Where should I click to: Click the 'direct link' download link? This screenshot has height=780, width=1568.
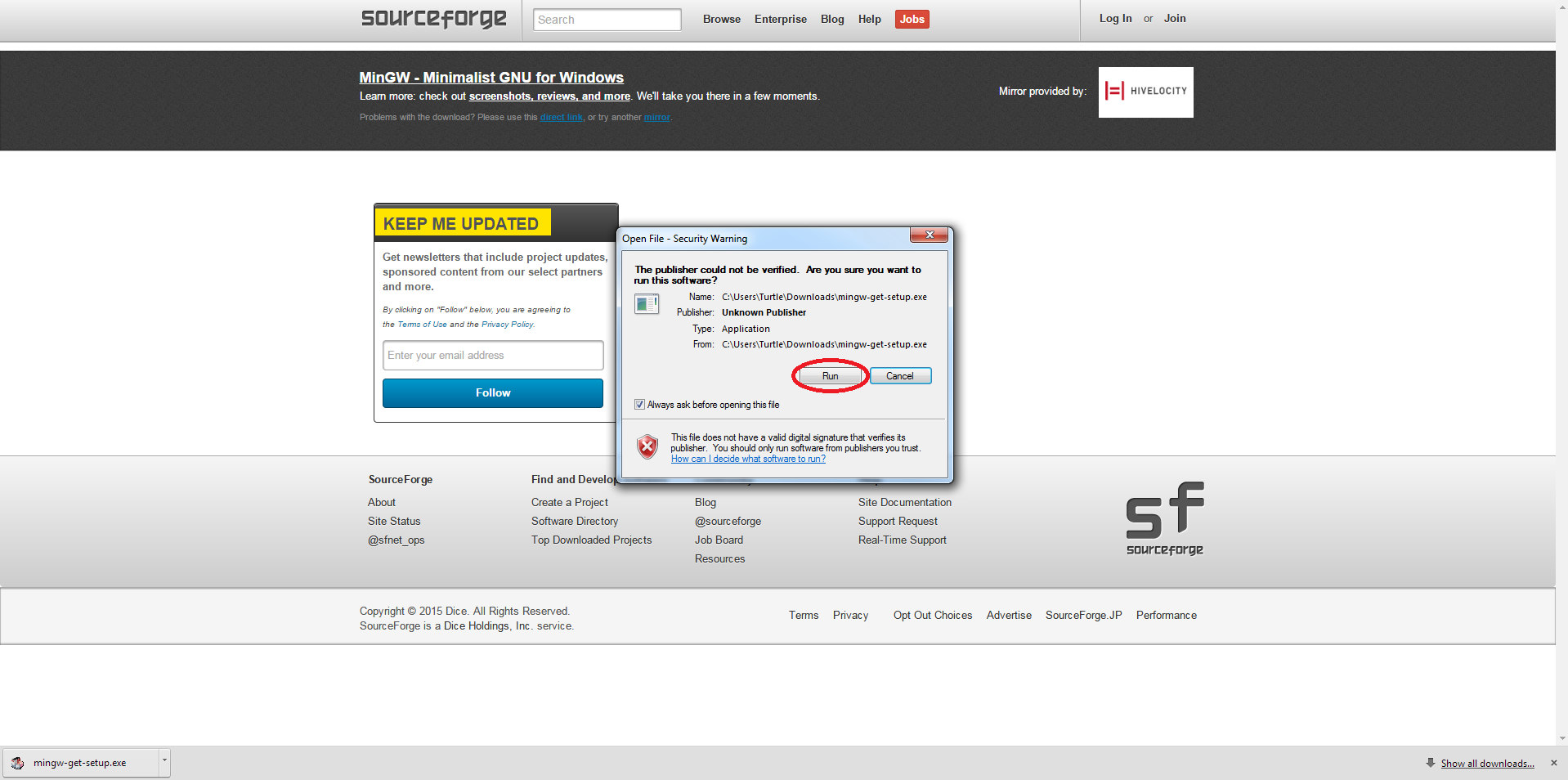561,118
